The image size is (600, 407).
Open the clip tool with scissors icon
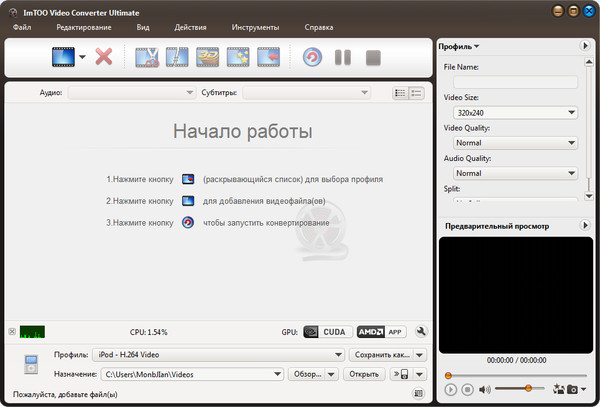point(148,58)
